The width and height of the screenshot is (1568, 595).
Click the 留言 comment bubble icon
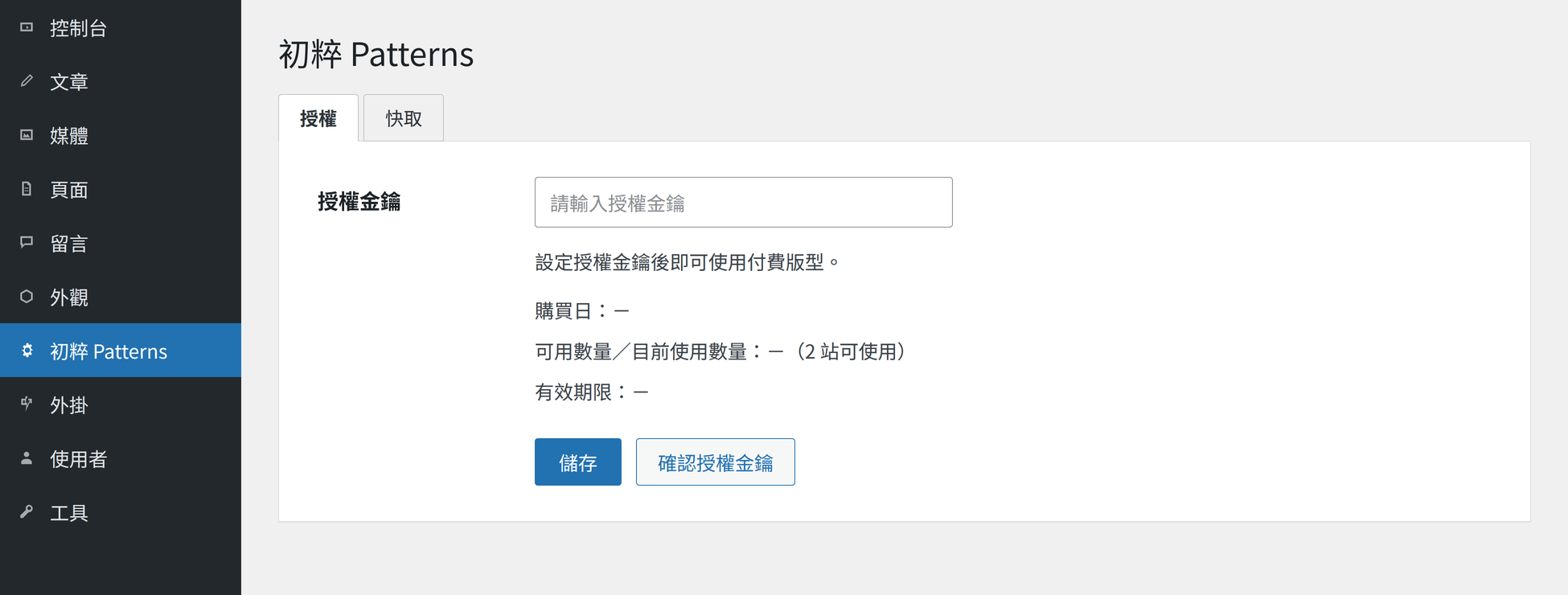click(x=27, y=242)
